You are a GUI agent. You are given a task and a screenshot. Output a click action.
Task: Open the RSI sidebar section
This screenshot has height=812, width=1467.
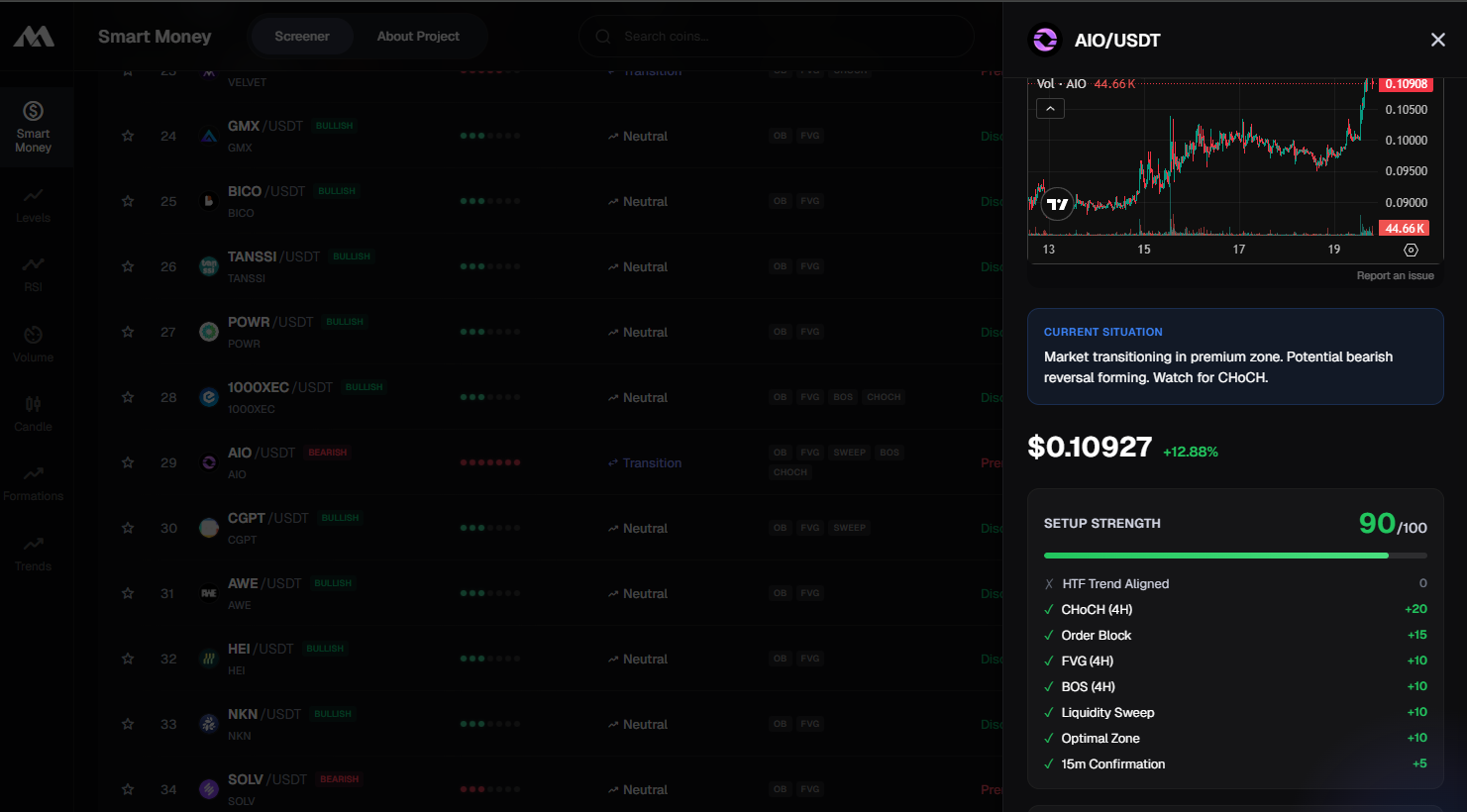(x=33, y=273)
